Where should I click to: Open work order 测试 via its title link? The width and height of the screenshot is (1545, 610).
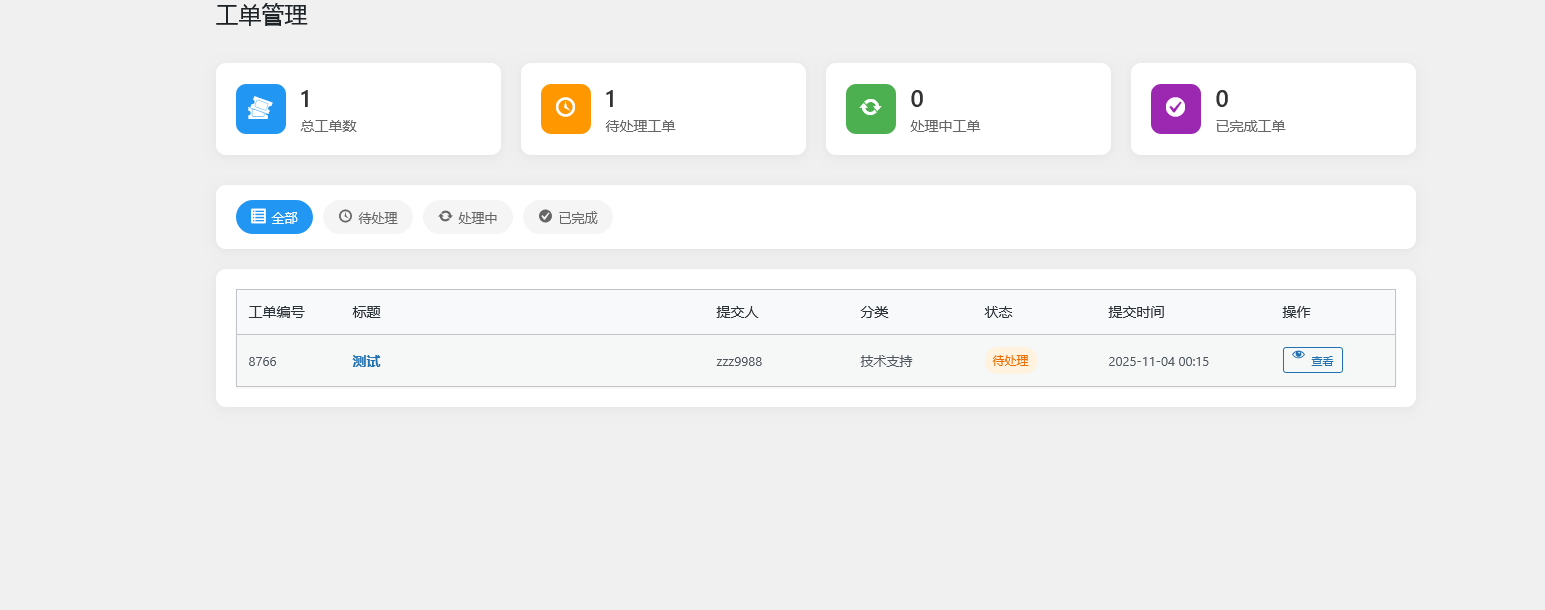click(x=366, y=361)
